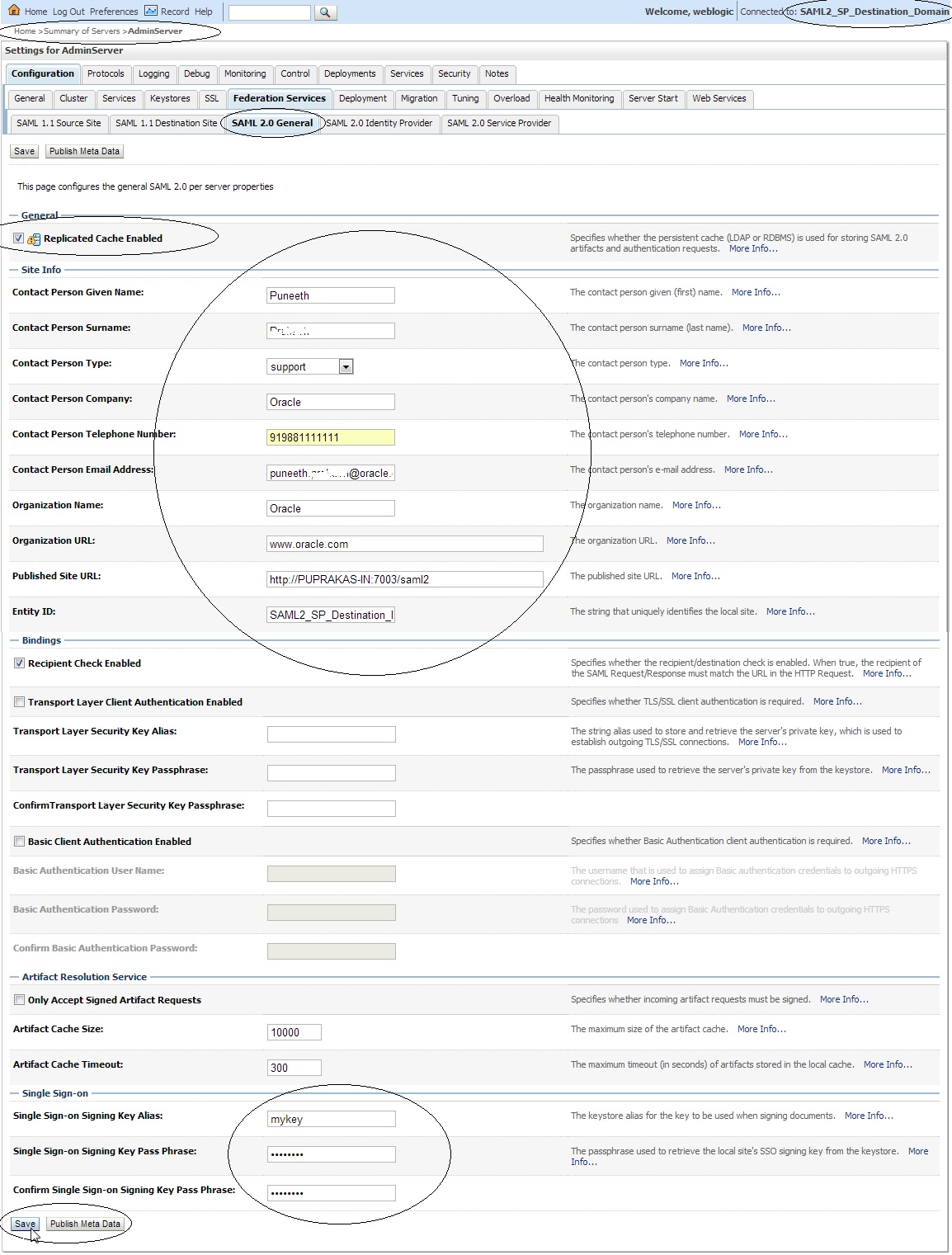This screenshot has width=952, height=1255.
Task: Switch to SAML 2.0 Identity Provider tab
Action: pyautogui.click(x=379, y=123)
